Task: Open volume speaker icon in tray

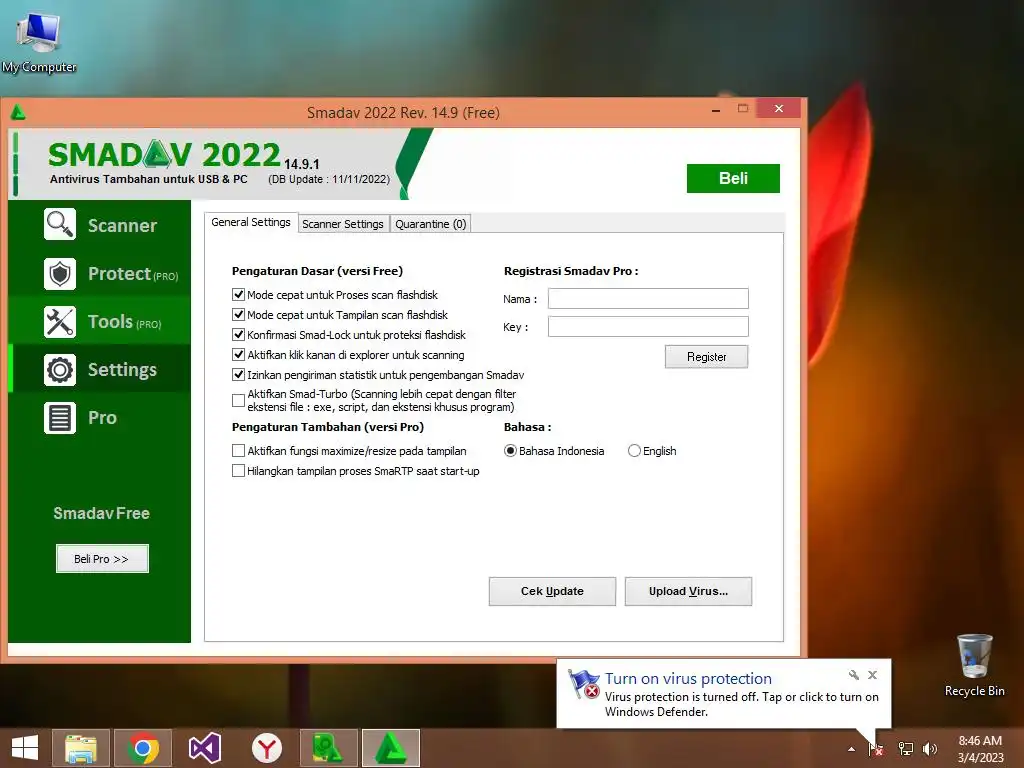Action: point(930,748)
